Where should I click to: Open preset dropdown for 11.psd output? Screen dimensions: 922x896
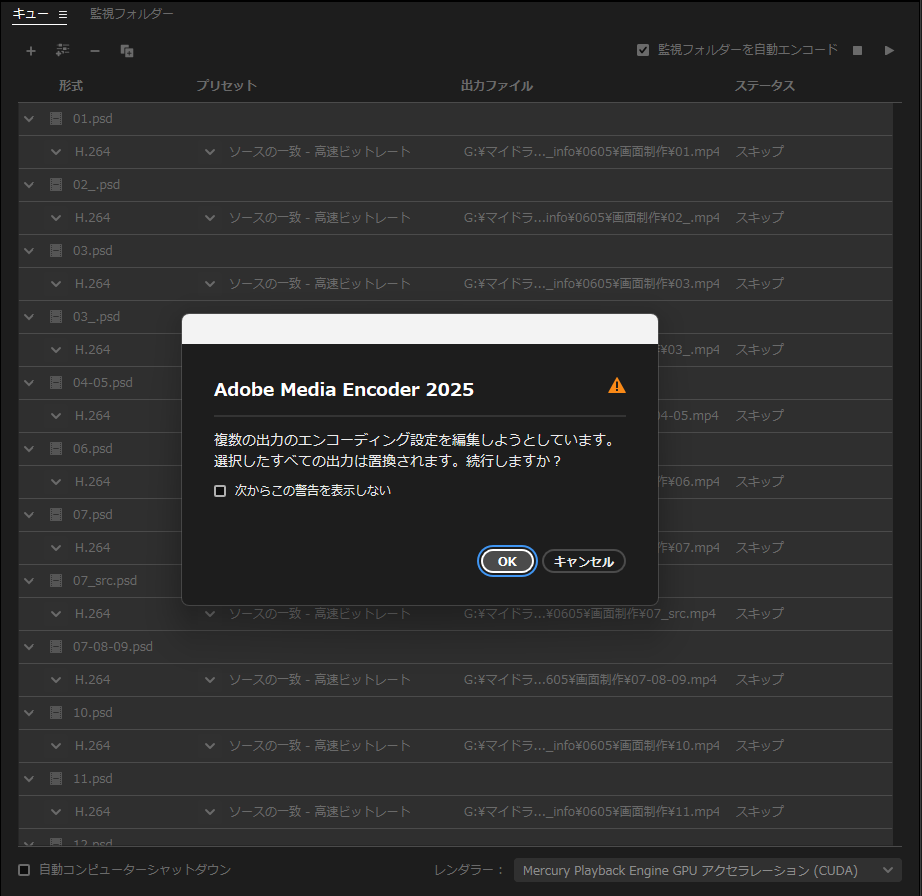tap(209, 812)
